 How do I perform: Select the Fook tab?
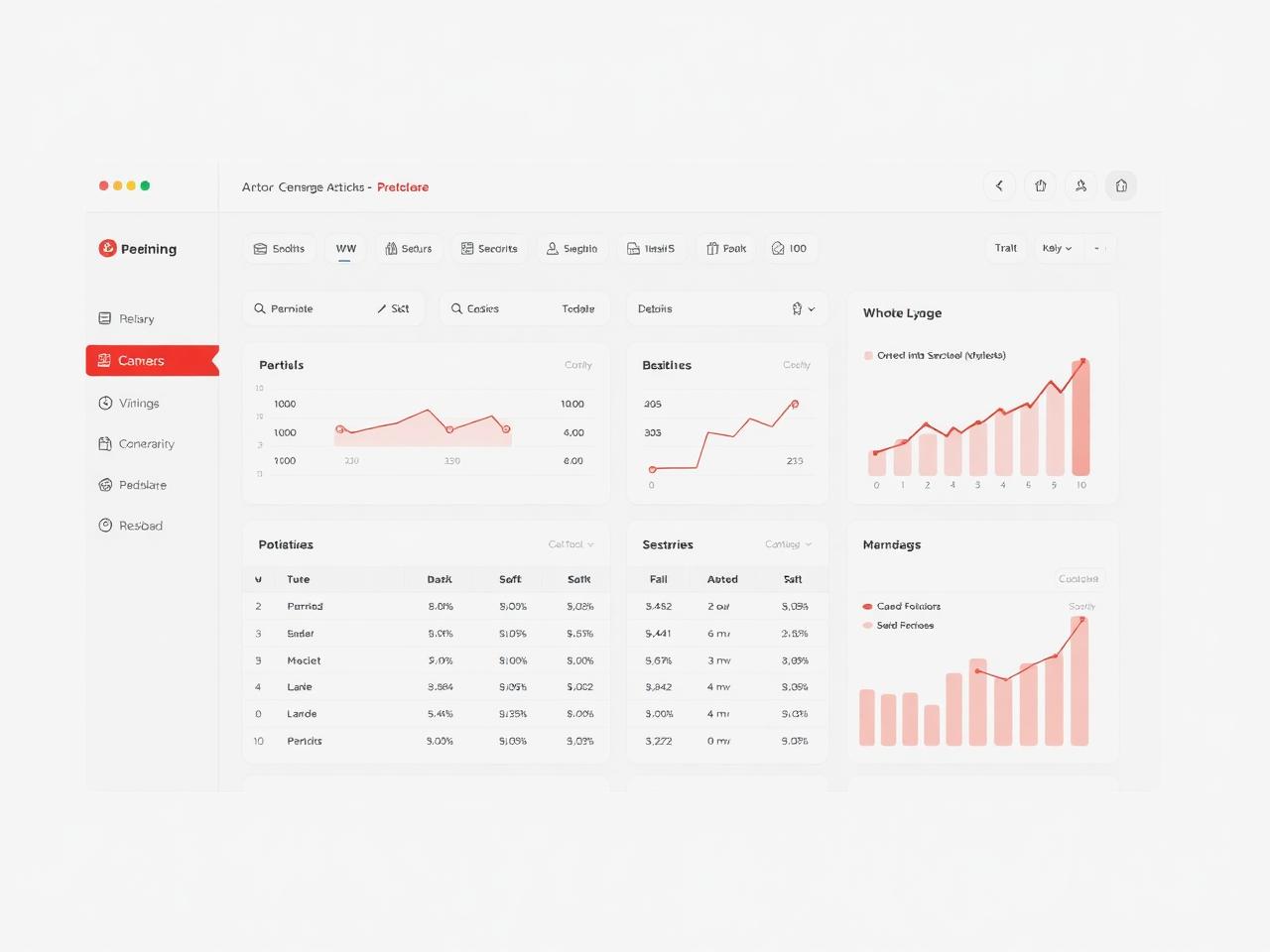tap(726, 249)
